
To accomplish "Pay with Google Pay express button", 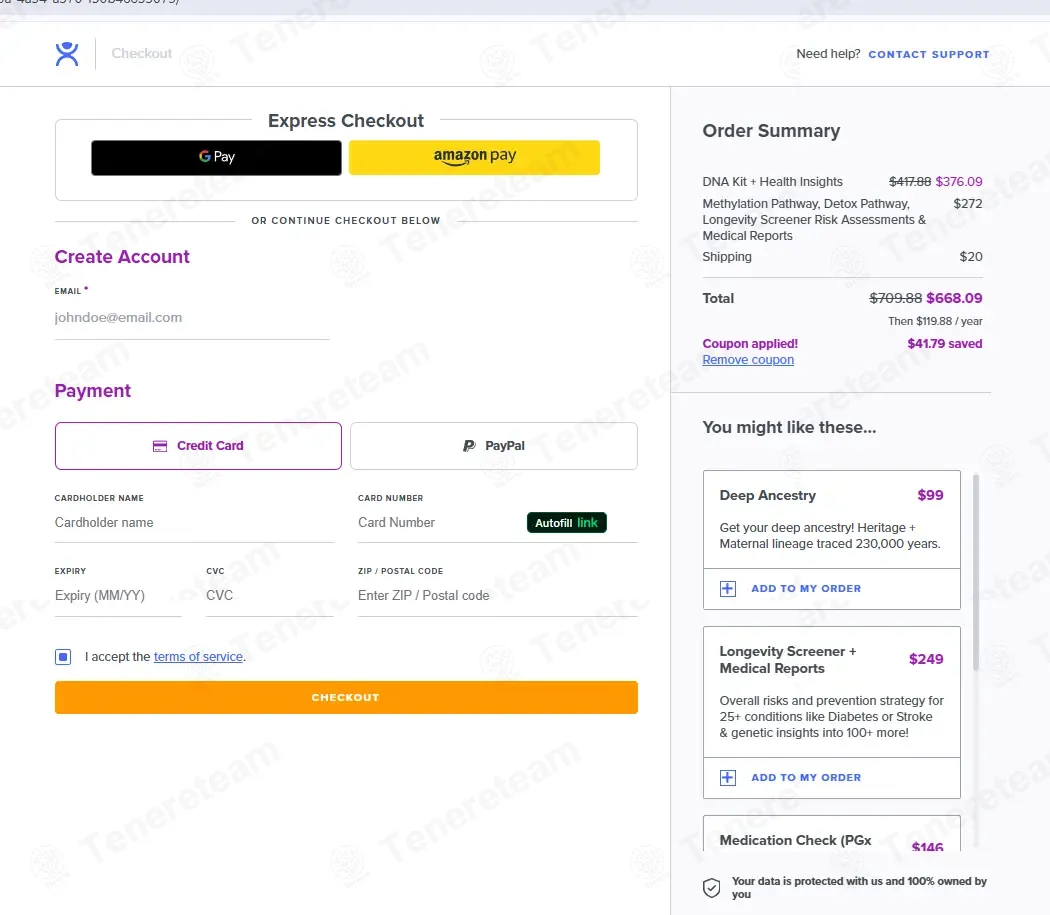I will 216,157.
